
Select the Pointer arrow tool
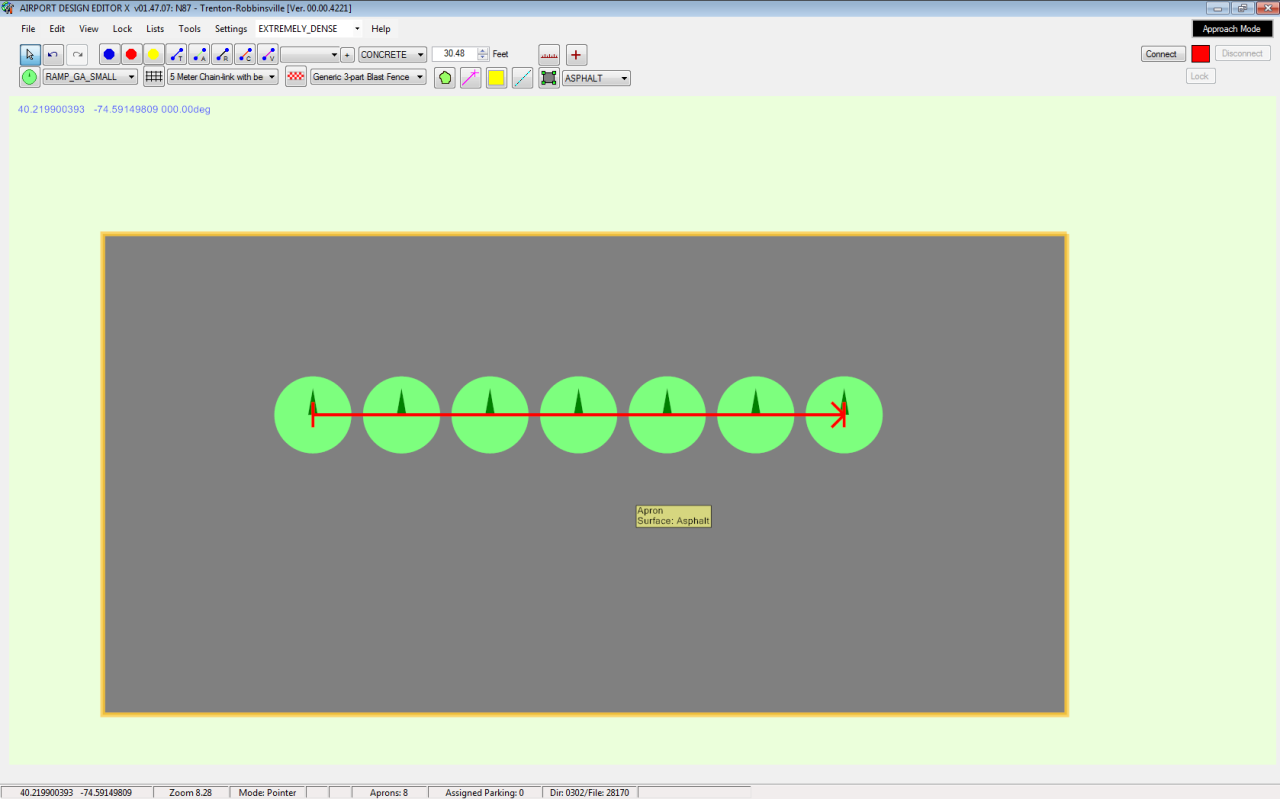pyautogui.click(x=30, y=54)
